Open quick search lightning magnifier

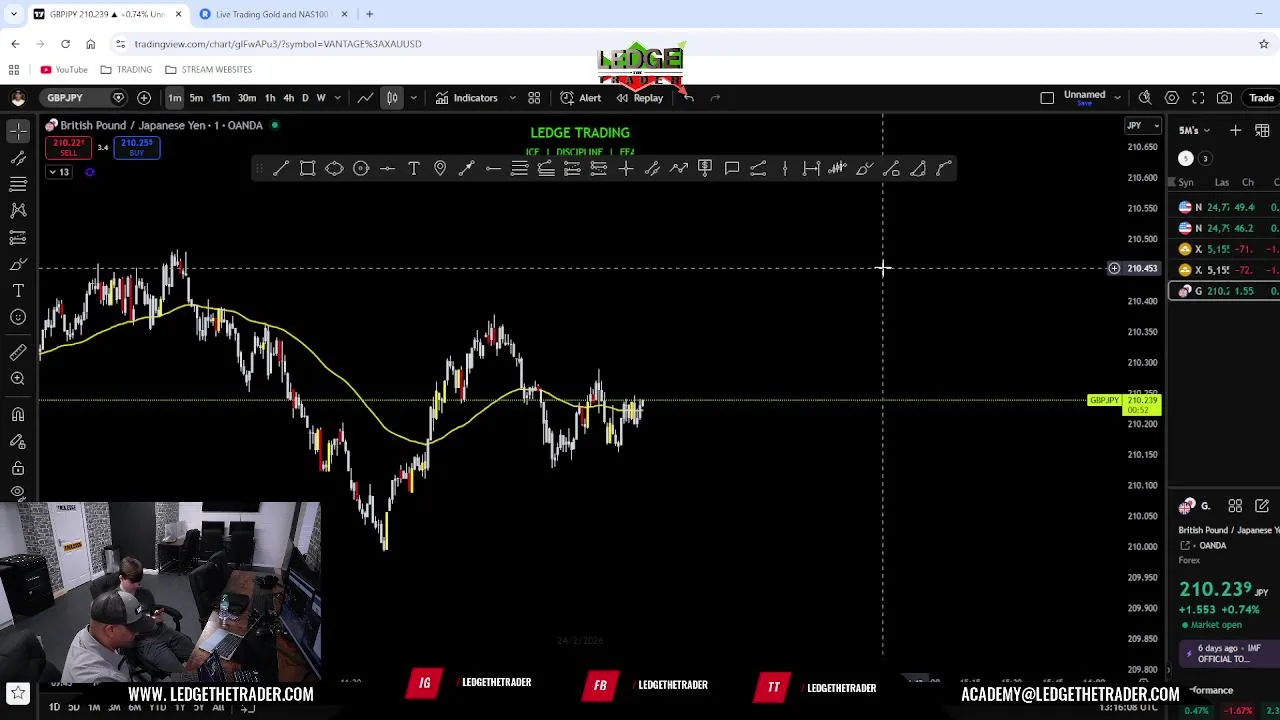pos(1145,98)
